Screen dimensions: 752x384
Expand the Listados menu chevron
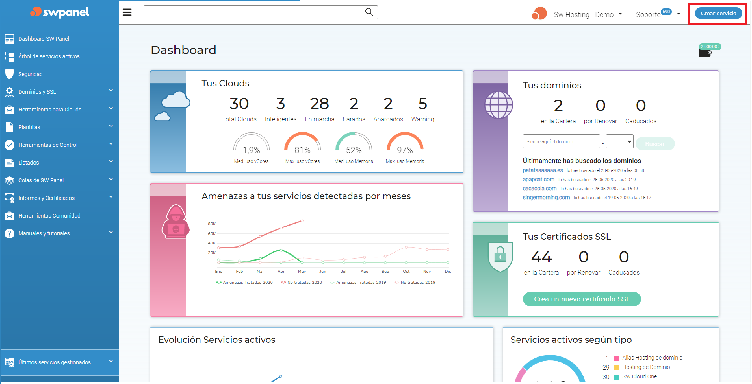click(x=111, y=162)
